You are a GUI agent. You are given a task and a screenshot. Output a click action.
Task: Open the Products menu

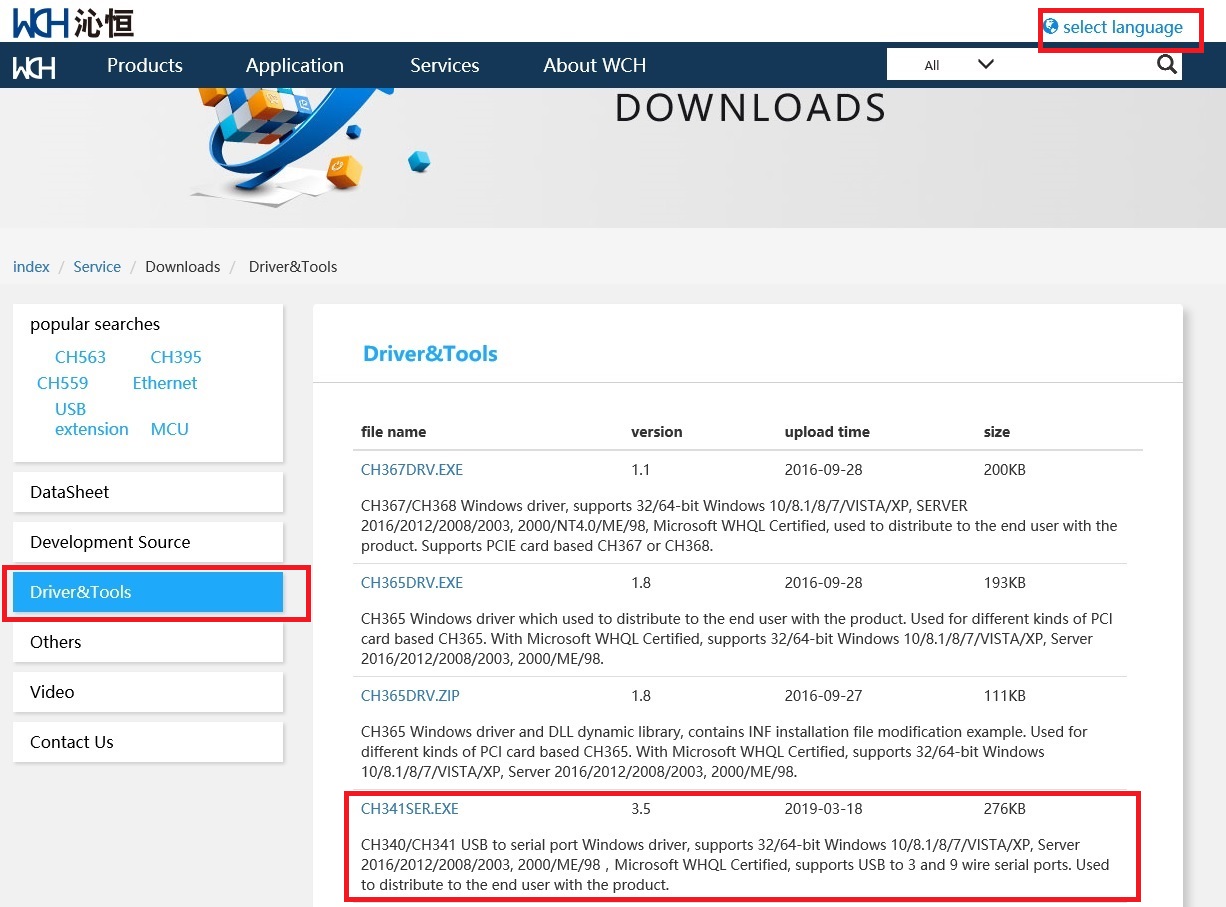point(145,66)
